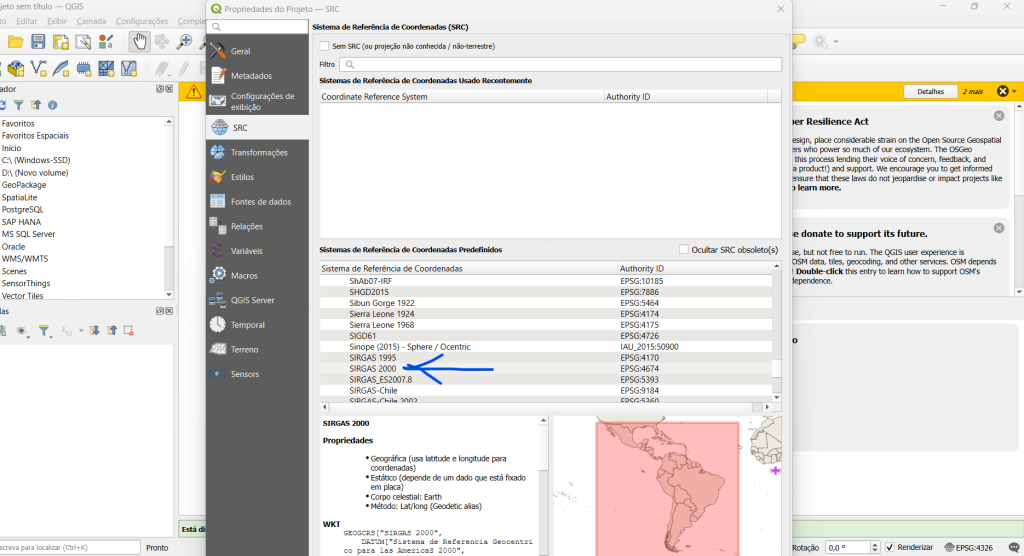Close the Cyber Resilience Act news card
Viewport: 1024px width, 556px height.
999,116
